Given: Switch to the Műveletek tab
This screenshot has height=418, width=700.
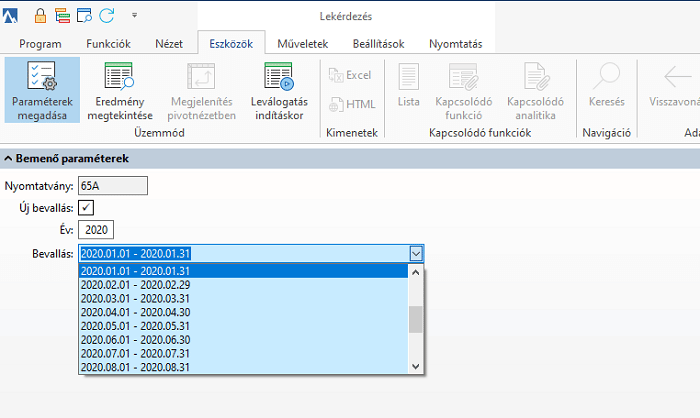Looking at the screenshot, I should 302,44.
